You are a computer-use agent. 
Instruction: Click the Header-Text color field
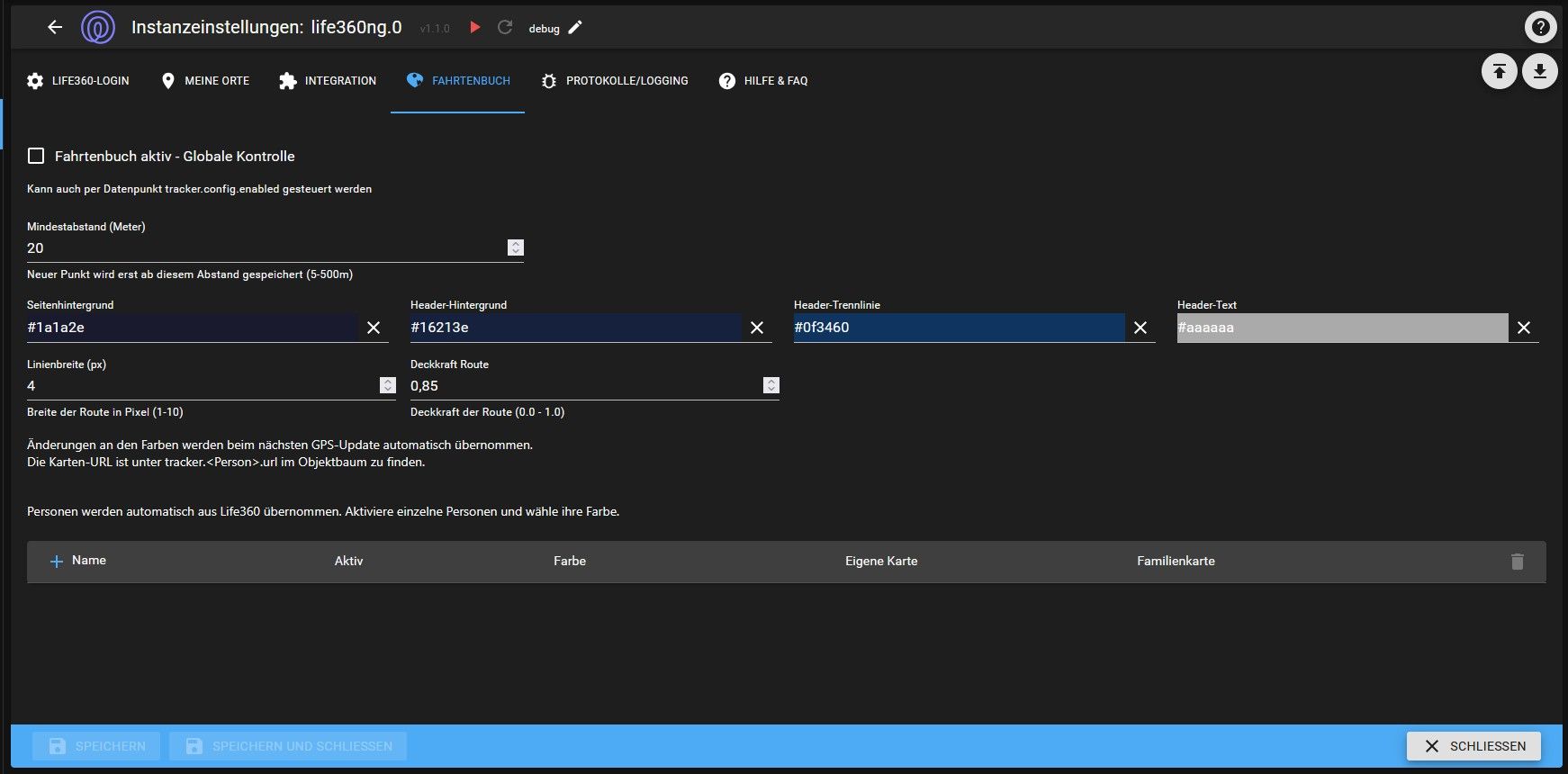coord(1341,328)
